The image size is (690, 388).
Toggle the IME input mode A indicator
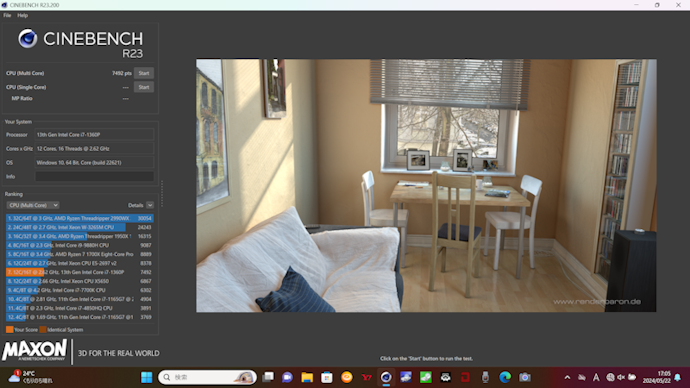(x=596, y=377)
